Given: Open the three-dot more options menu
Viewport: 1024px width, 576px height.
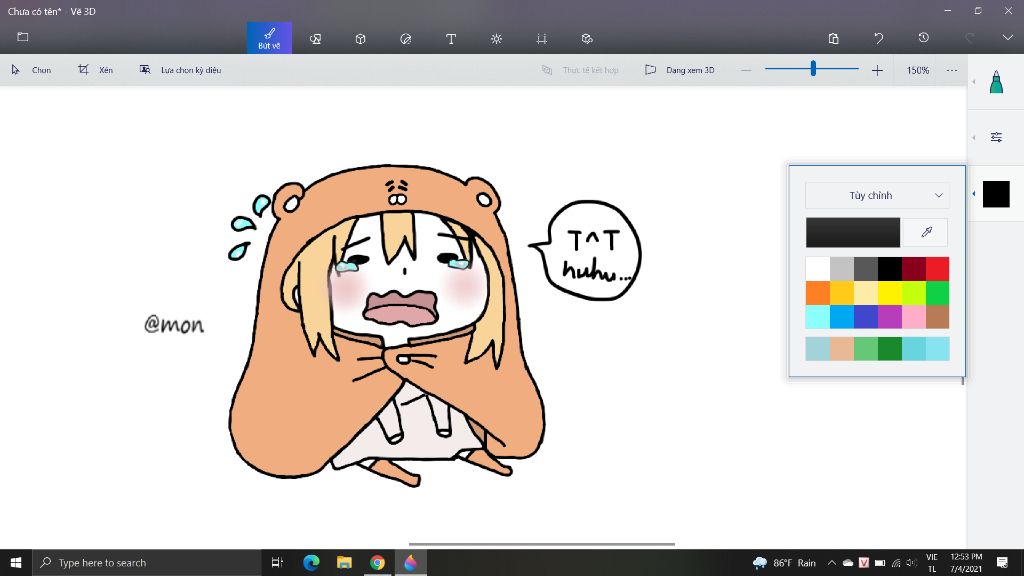Looking at the screenshot, I should tap(952, 70).
